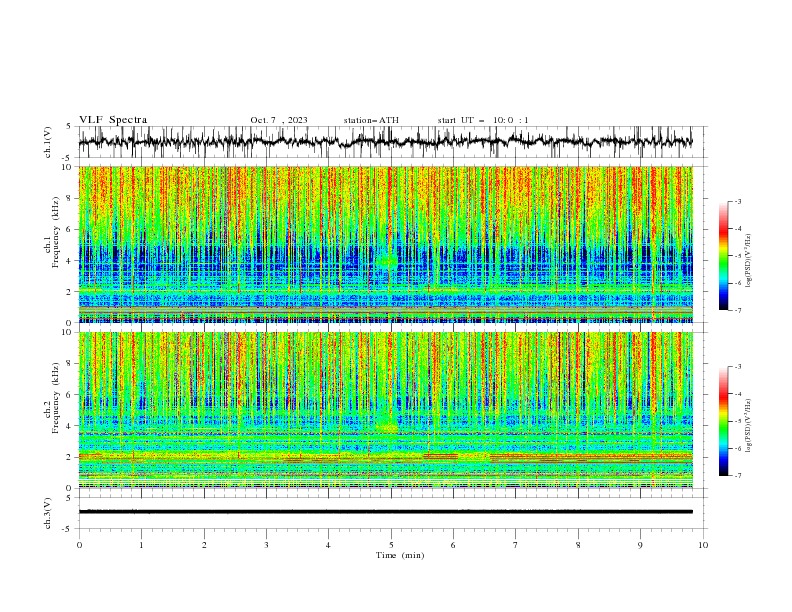The image size is (792, 612).
Task: Click time axis tick label "1"
Action: [x=141, y=545]
